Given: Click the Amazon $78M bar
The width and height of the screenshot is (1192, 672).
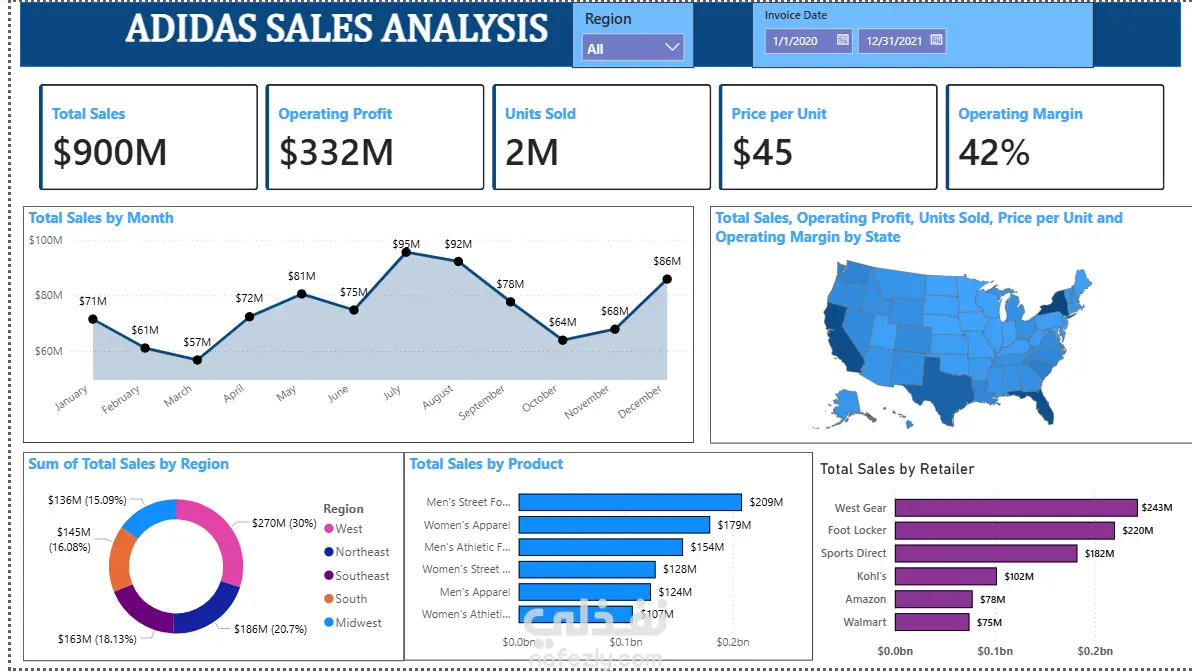Looking at the screenshot, I should pos(934,599).
